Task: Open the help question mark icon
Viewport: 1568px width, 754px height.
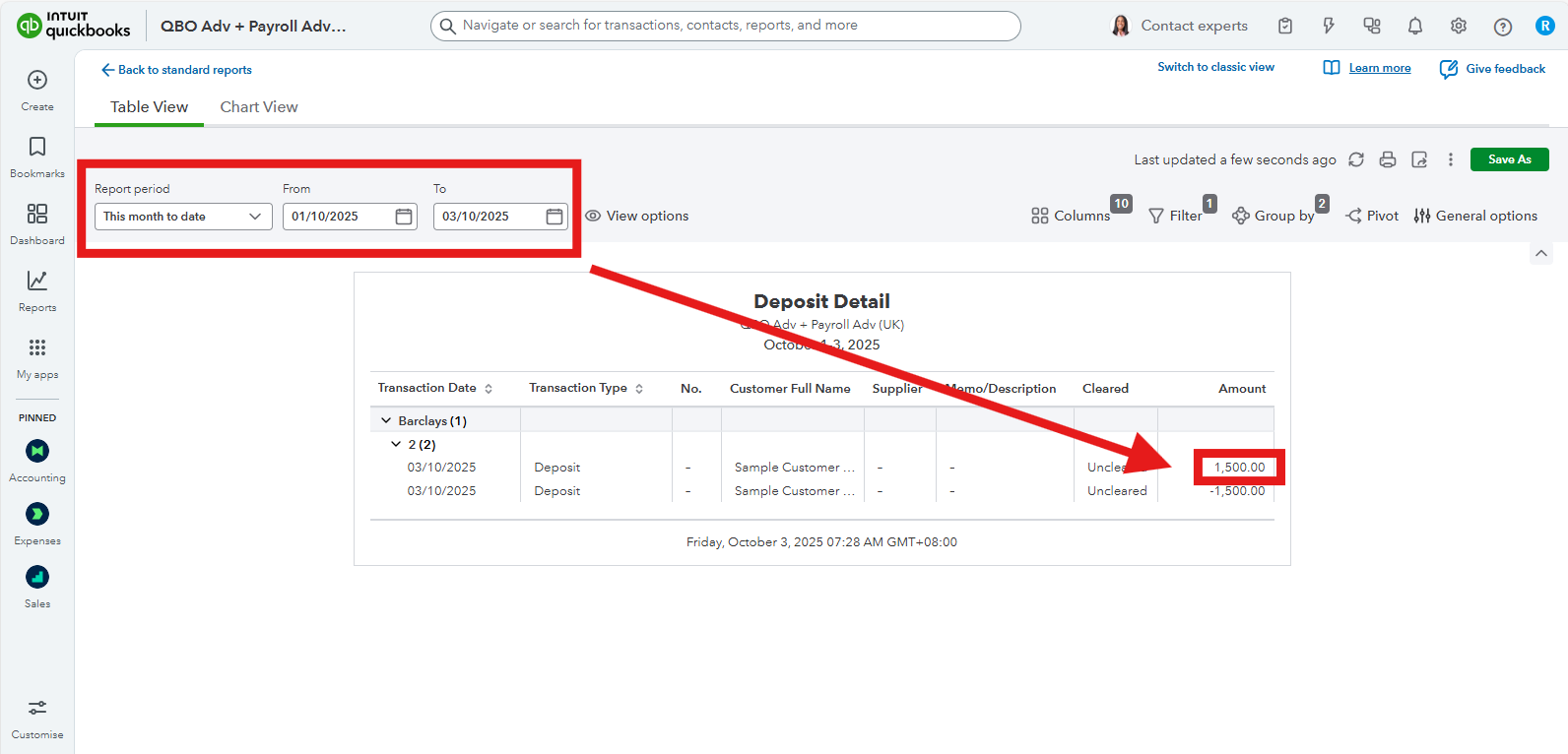Action: [x=1502, y=27]
